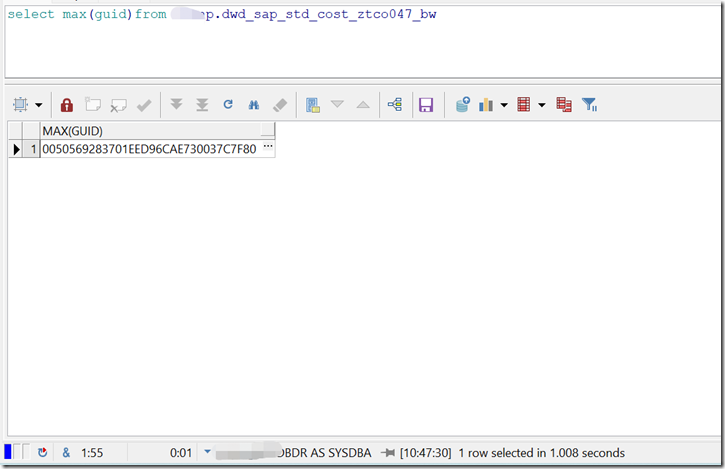Viewport: 725px width, 469px height.
Task: Click the grid select-mode icon
Action: (x=20, y=105)
